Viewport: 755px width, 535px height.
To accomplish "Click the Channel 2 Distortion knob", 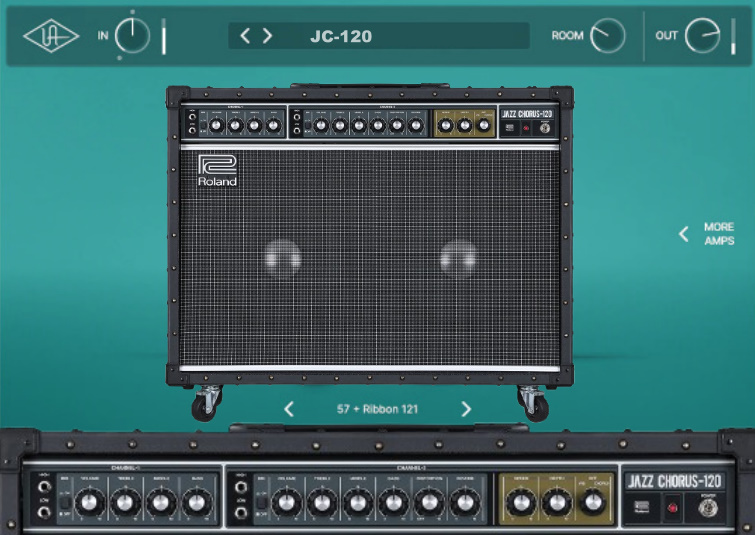I will (427, 503).
